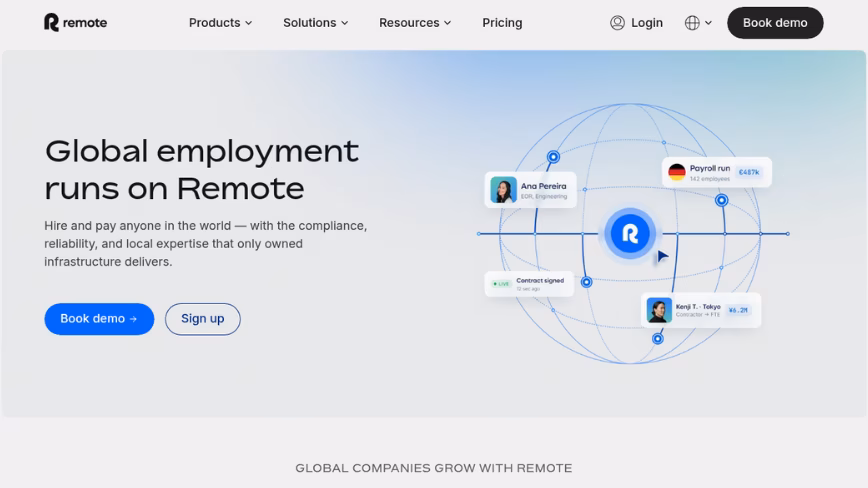This screenshot has width=868, height=488.
Task: Click the ¥6.2M value on Kenji card
Action: tap(738, 310)
